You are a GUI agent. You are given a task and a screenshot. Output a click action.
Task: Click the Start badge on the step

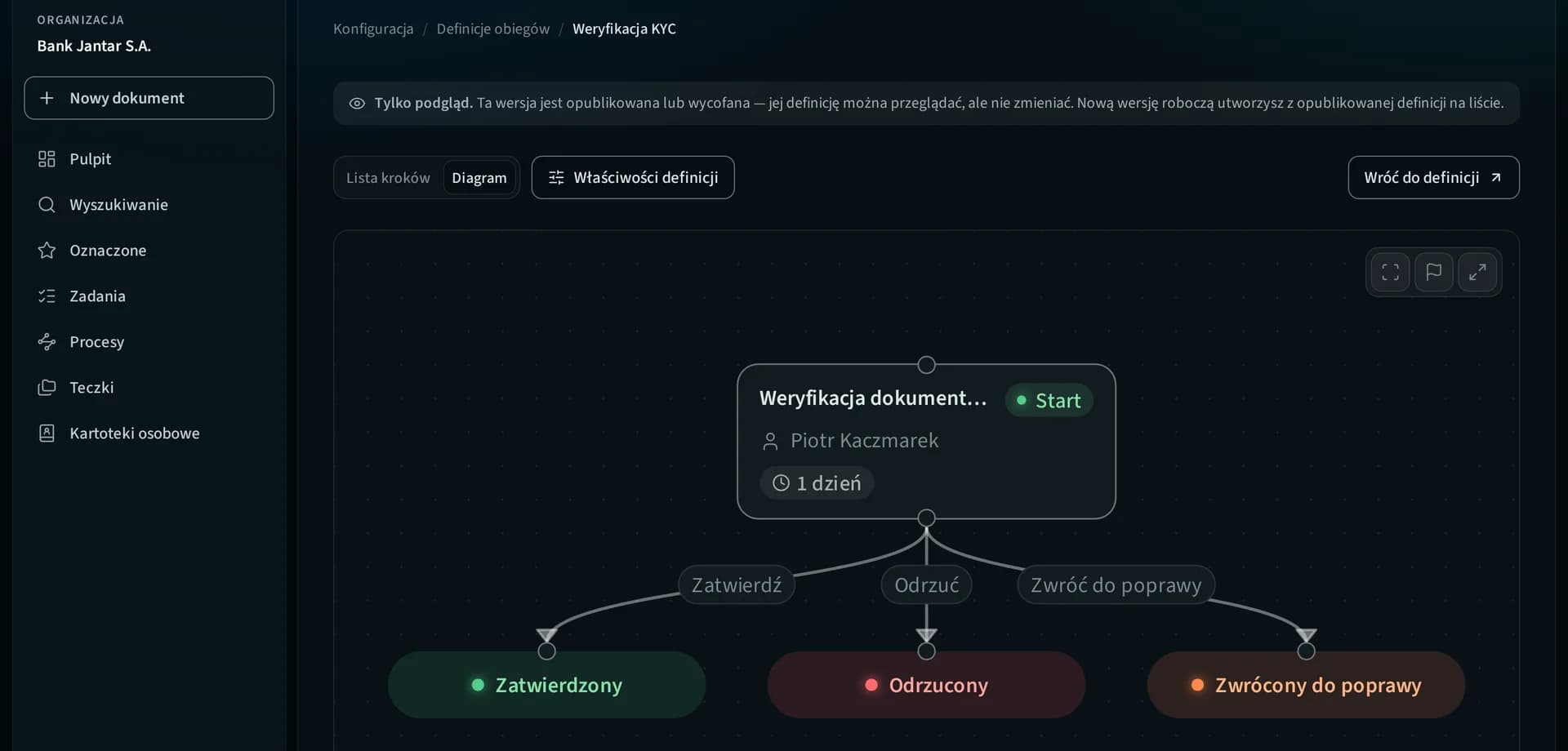[x=1049, y=401]
